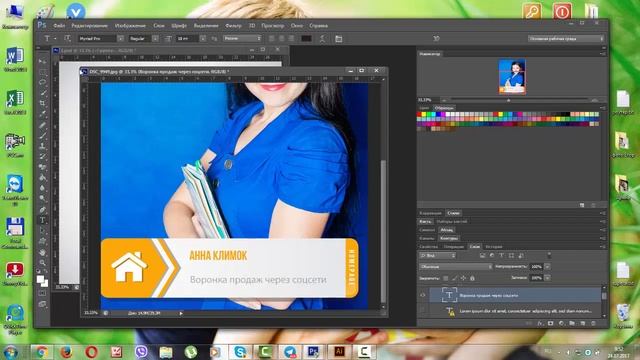Open the layer blending mode dropdown
Viewport: 640px width, 360px height.
click(456, 267)
